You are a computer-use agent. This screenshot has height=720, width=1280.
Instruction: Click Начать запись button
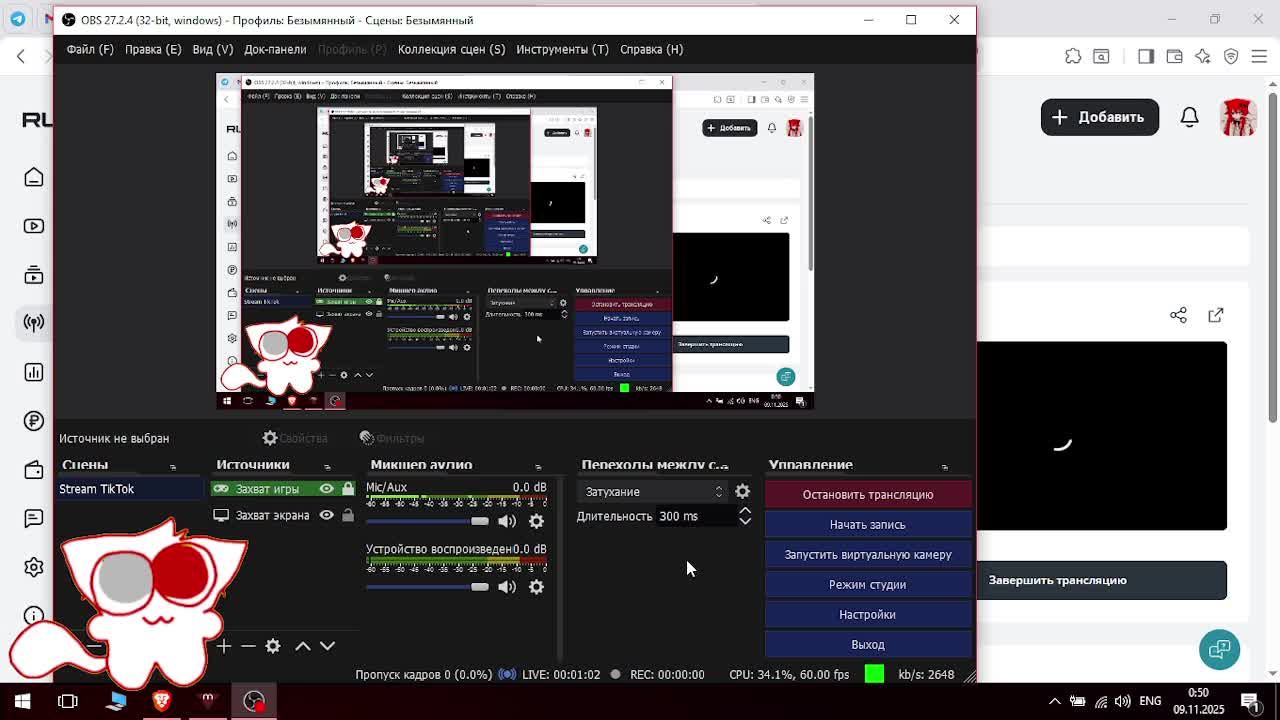coord(868,524)
